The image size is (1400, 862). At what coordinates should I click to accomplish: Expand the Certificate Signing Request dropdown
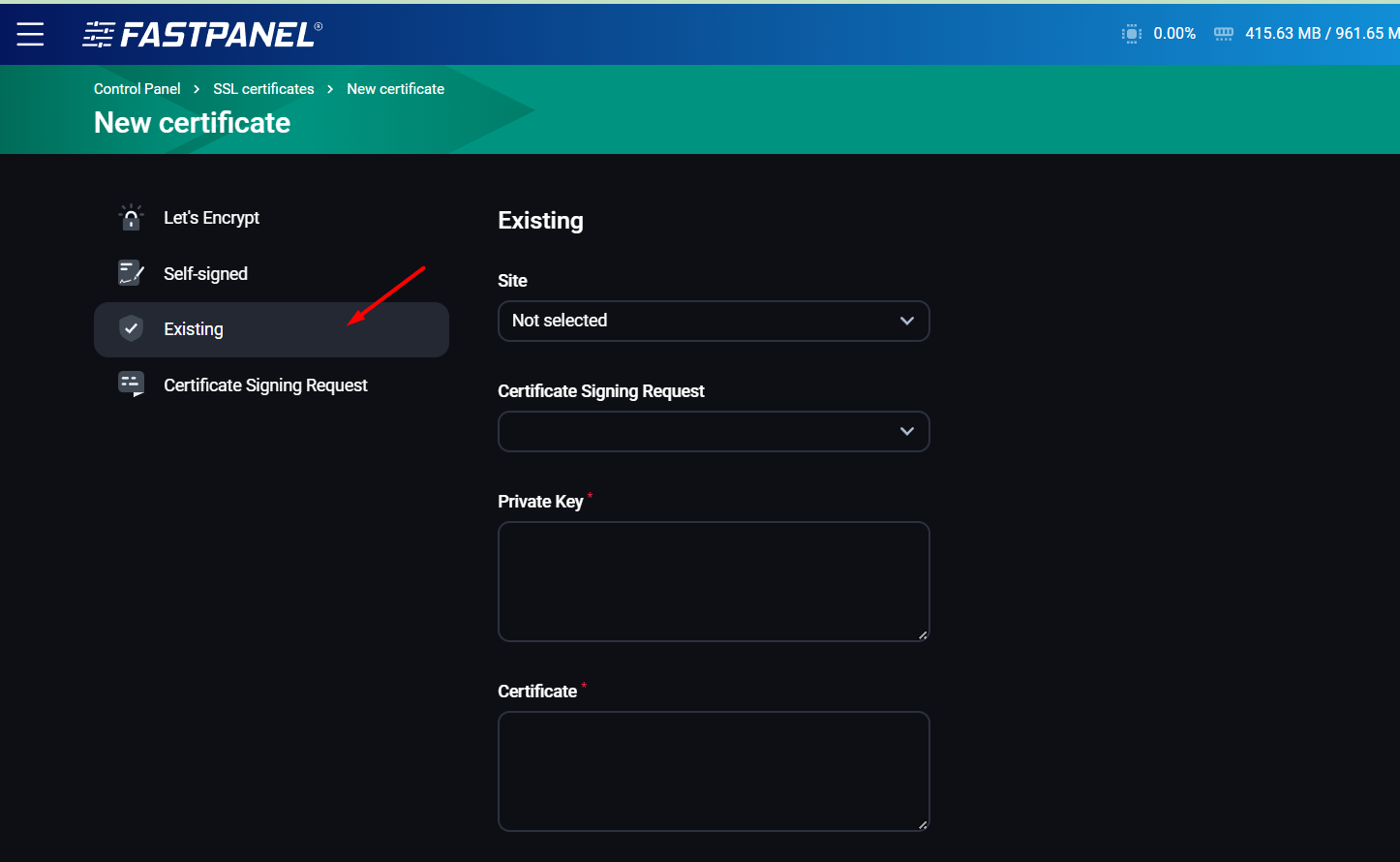(x=713, y=431)
